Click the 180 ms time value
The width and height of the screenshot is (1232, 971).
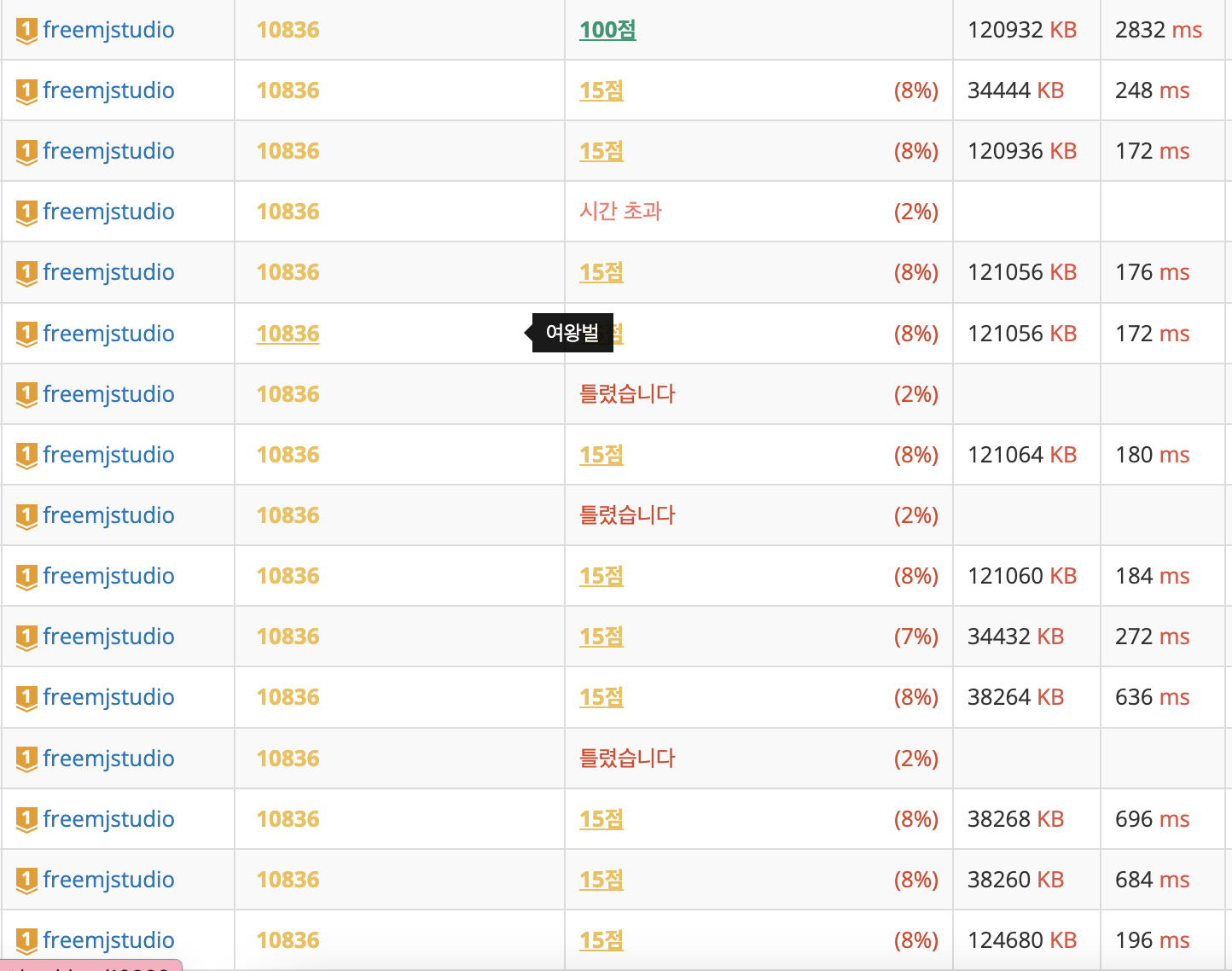click(1152, 455)
